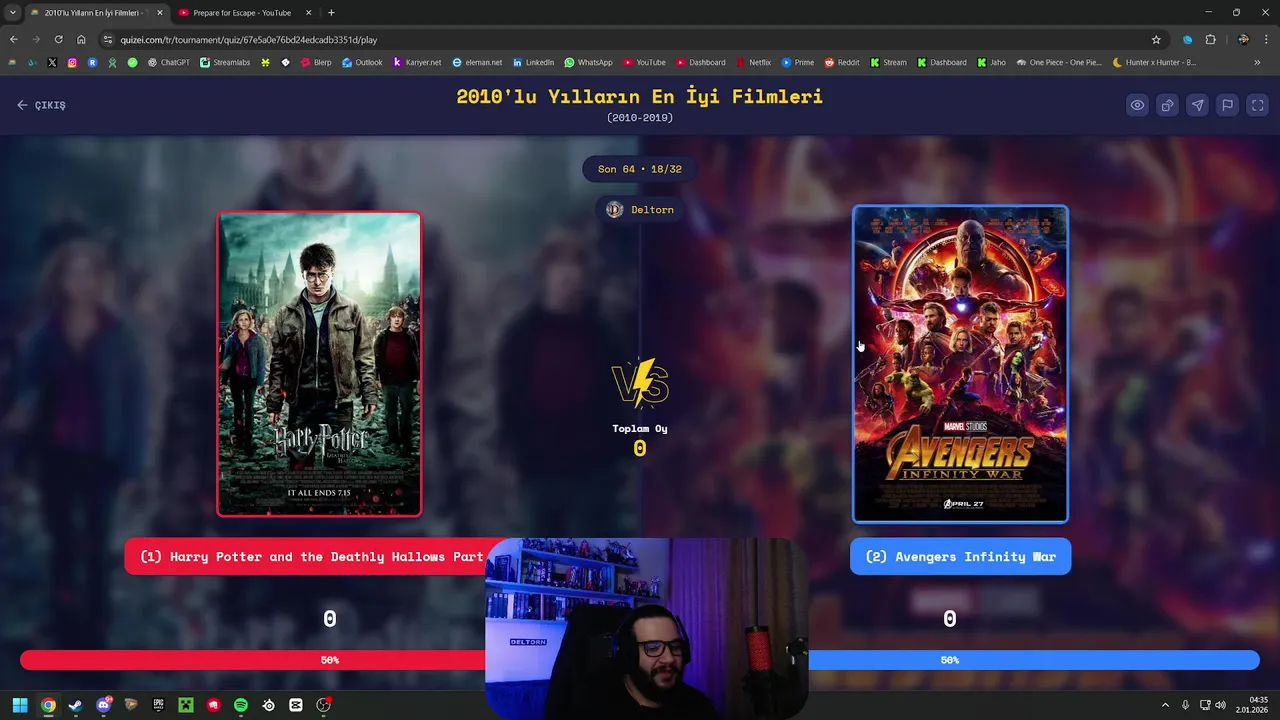Click the quizei.com address bar

(630, 40)
